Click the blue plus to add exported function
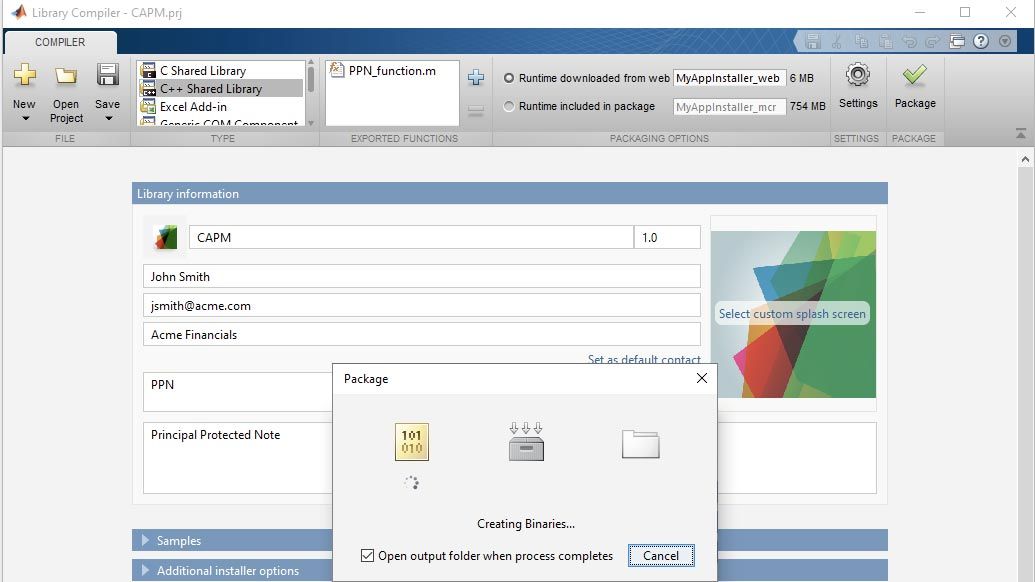 click(x=476, y=78)
